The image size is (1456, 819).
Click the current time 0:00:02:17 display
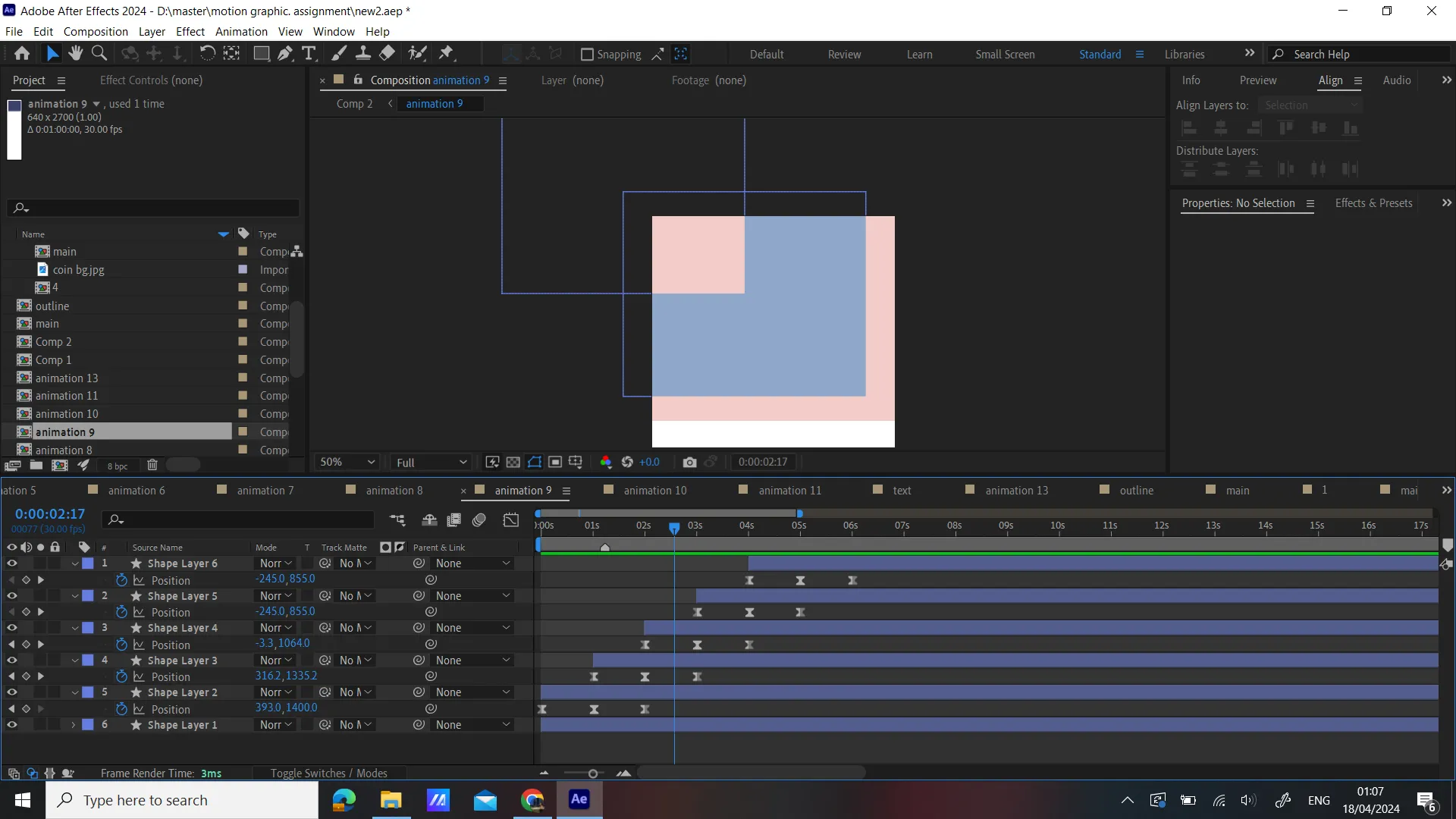coord(50,514)
